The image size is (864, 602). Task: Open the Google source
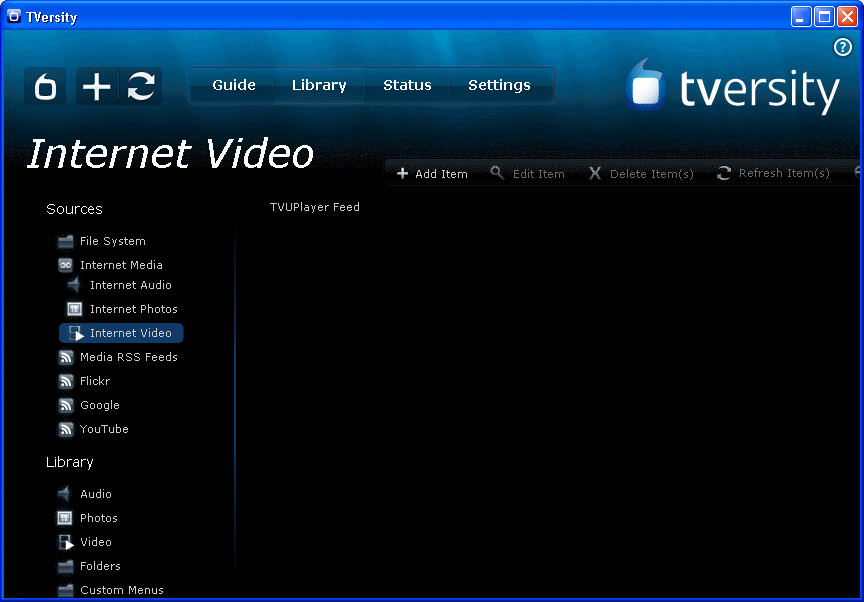(x=100, y=405)
